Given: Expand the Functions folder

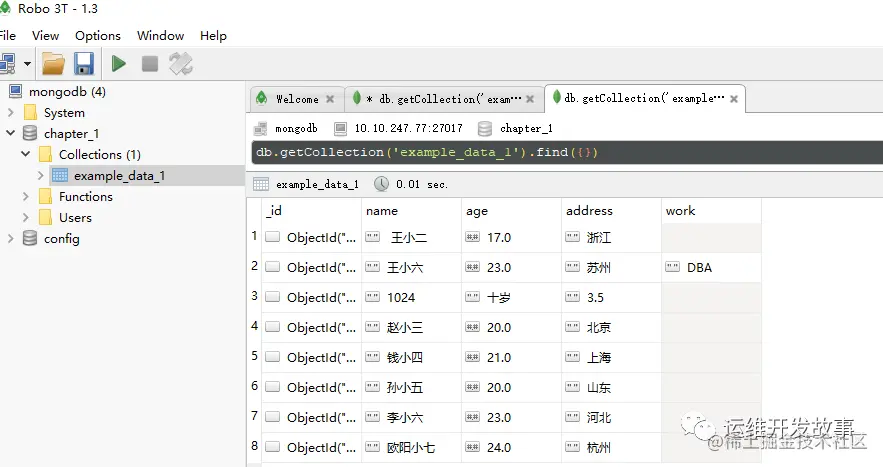Looking at the screenshot, I should click(x=25, y=196).
